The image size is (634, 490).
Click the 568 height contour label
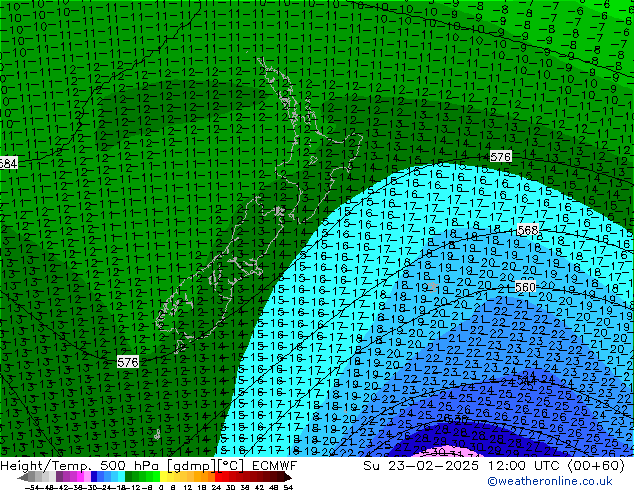528,230
